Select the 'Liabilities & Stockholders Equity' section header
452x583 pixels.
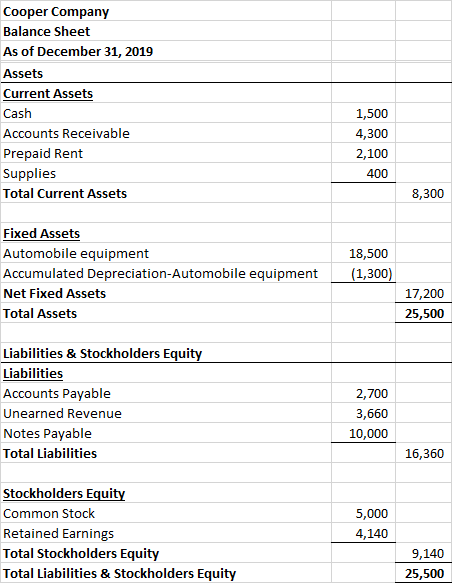[103, 354]
